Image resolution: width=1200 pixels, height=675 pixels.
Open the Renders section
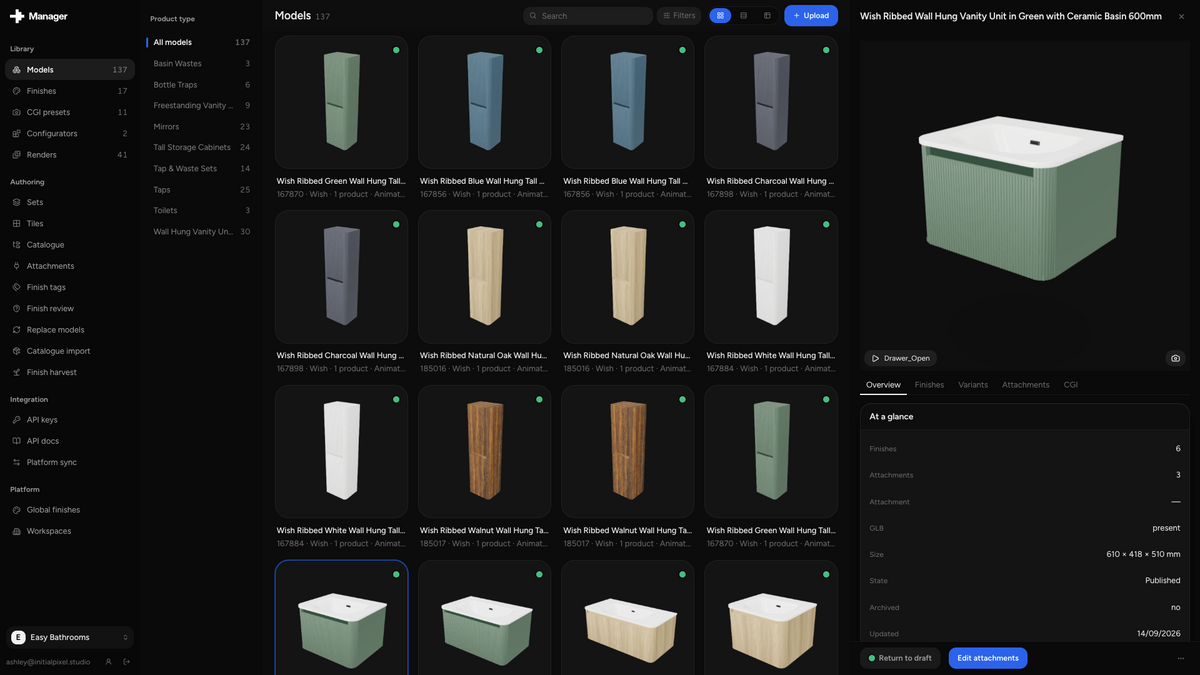coord(69,155)
